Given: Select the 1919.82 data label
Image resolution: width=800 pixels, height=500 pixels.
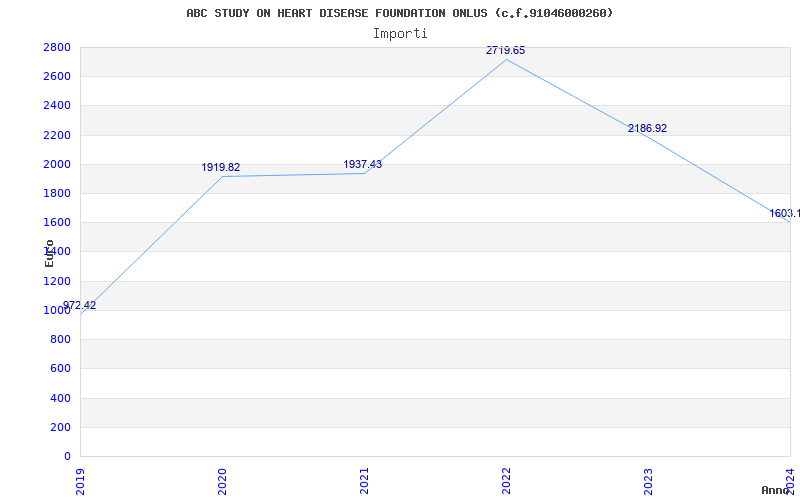Looking at the screenshot, I should [220, 167].
